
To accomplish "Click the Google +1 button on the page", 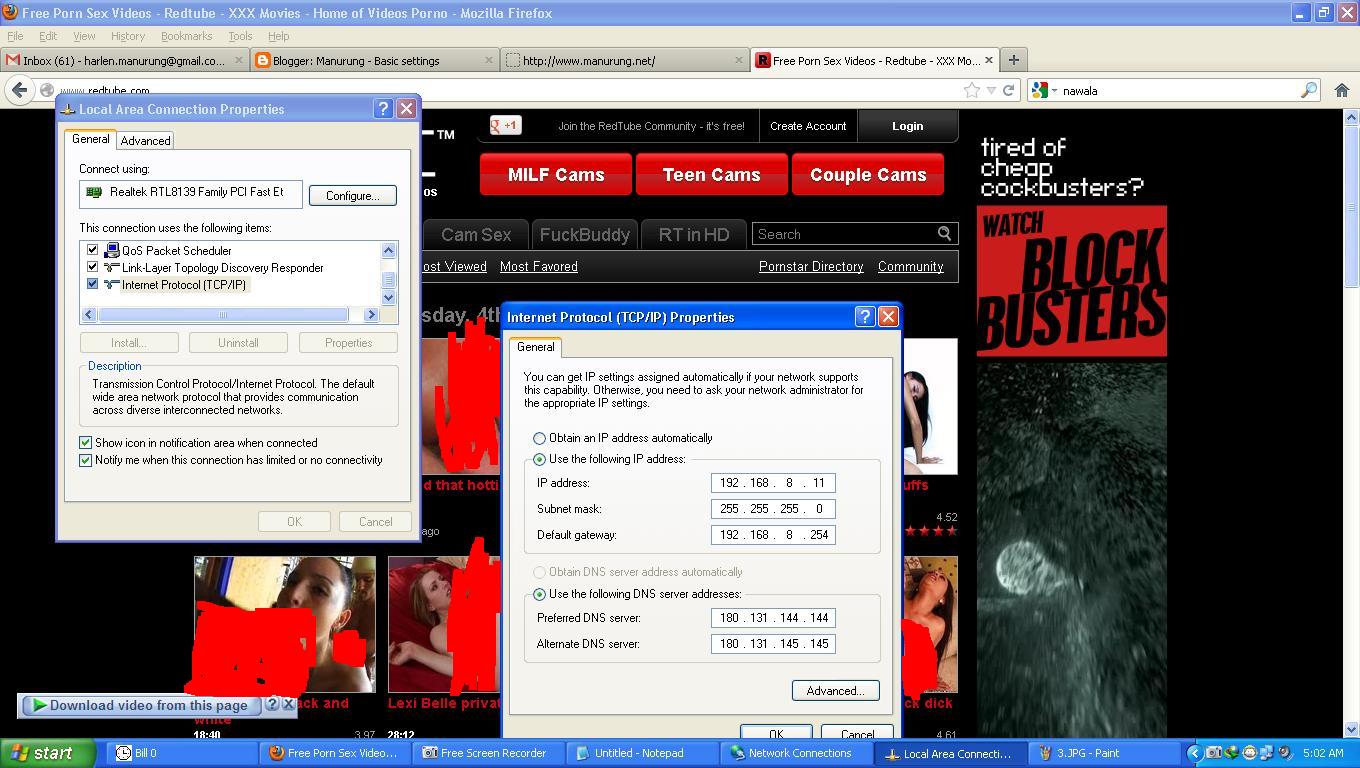I will pyautogui.click(x=505, y=126).
